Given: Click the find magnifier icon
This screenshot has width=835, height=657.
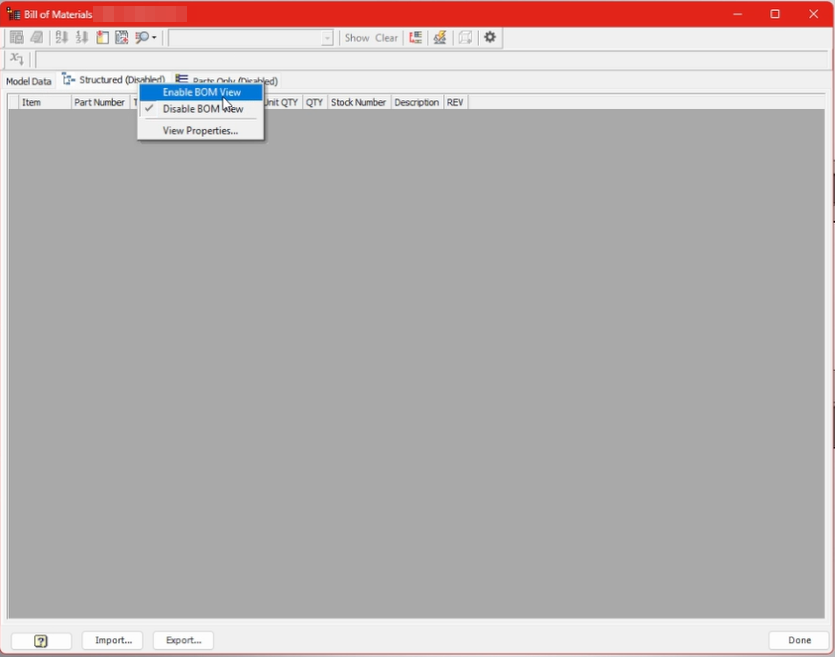Looking at the screenshot, I should (x=142, y=38).
